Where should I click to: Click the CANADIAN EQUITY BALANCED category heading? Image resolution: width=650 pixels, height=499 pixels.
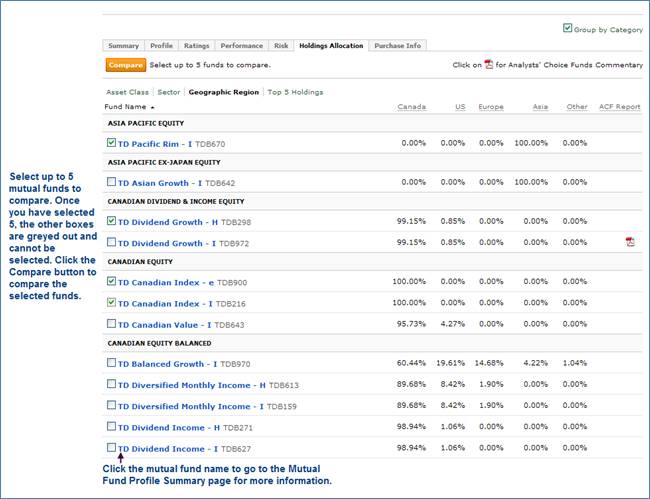tap(160, 343)
